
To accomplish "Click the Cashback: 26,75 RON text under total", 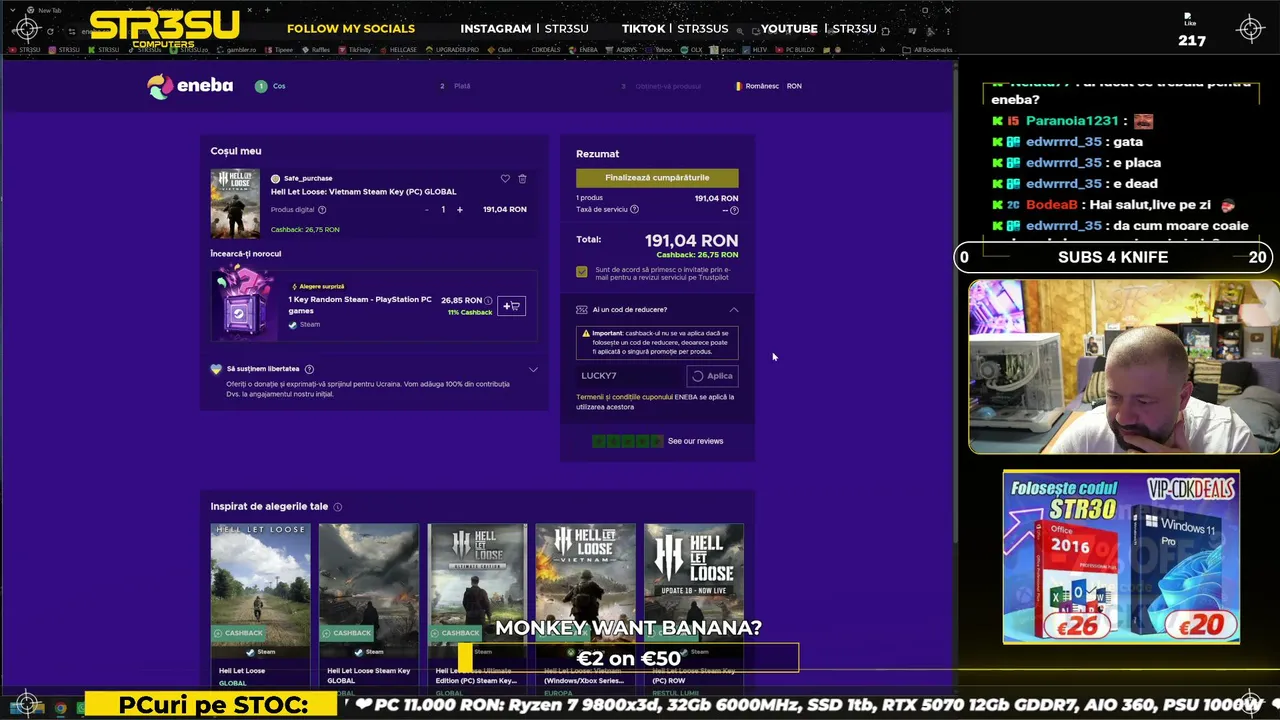I will pyautogui.click(x=697, y=255).
